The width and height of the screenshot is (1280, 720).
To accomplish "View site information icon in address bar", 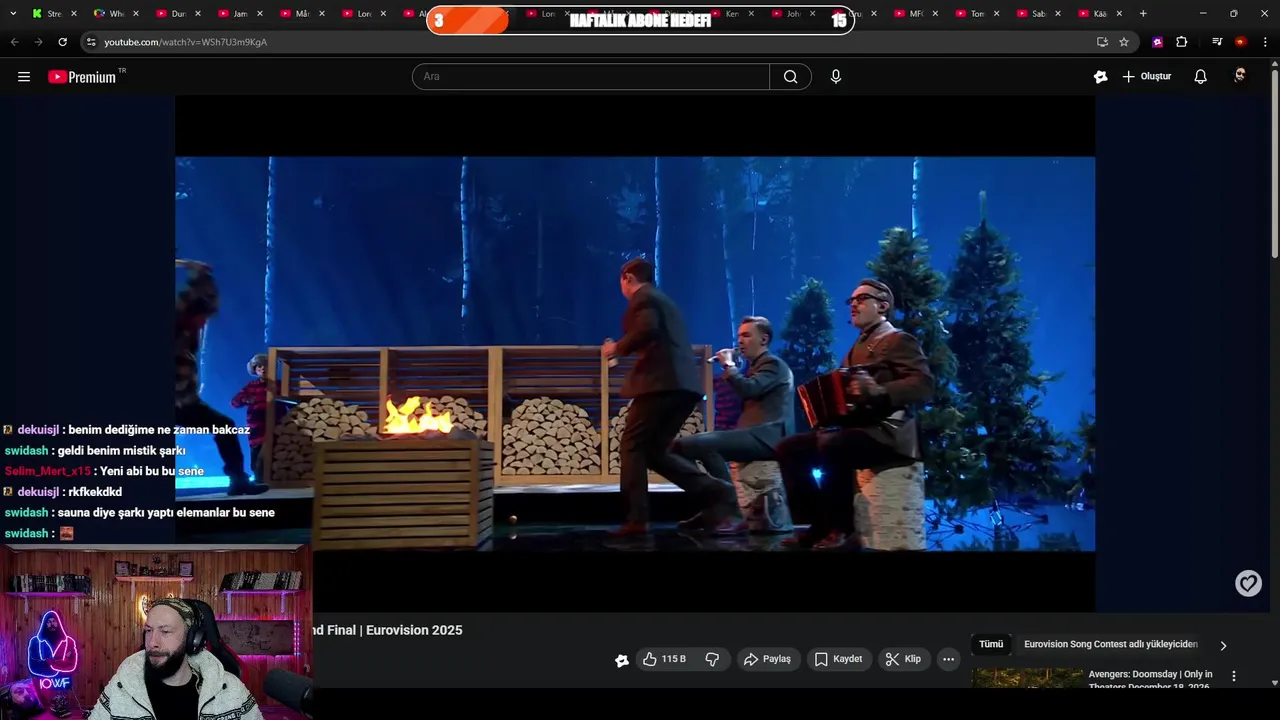I will (x=91, y=42).
